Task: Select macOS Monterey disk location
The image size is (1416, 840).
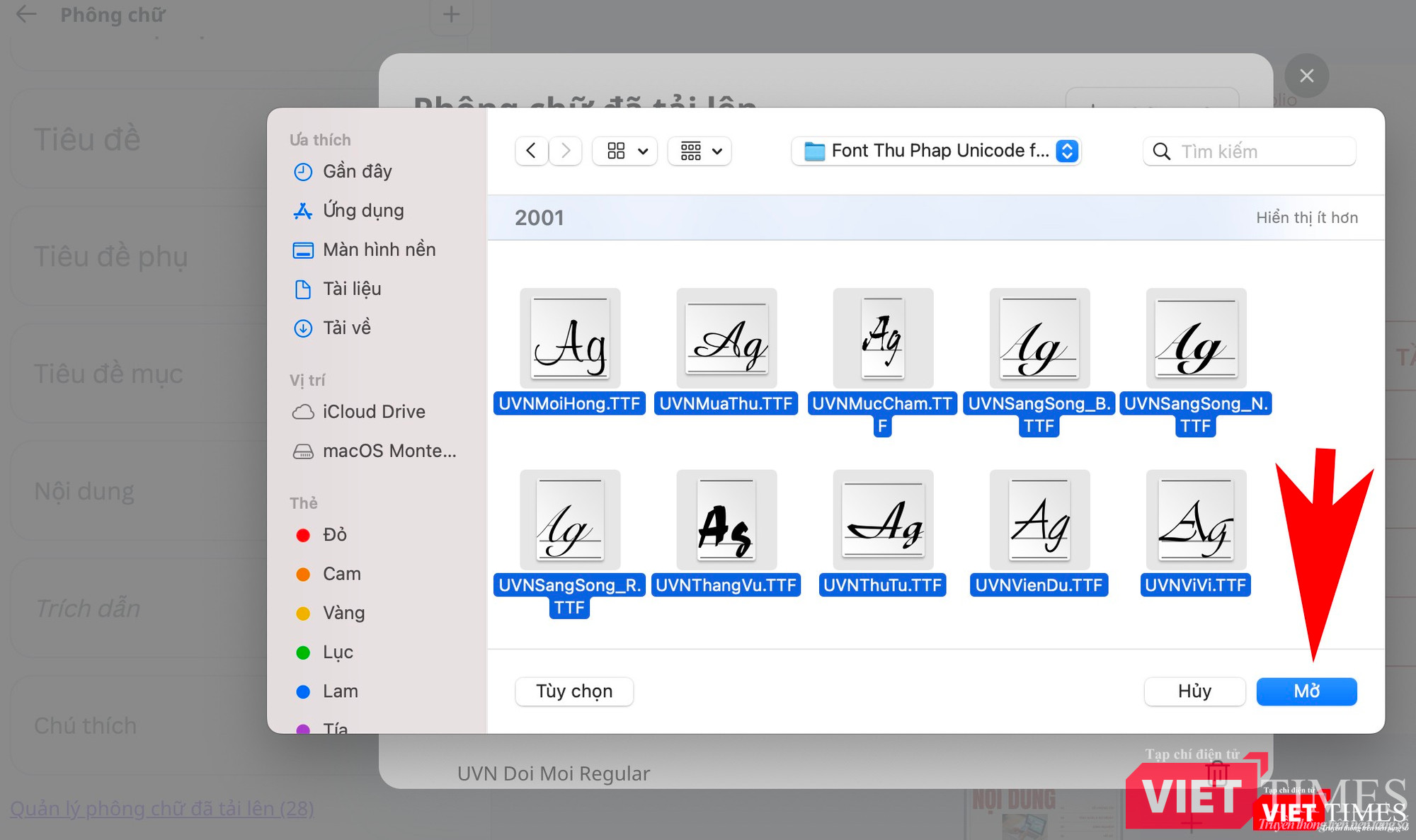Action: coord(389,451)
